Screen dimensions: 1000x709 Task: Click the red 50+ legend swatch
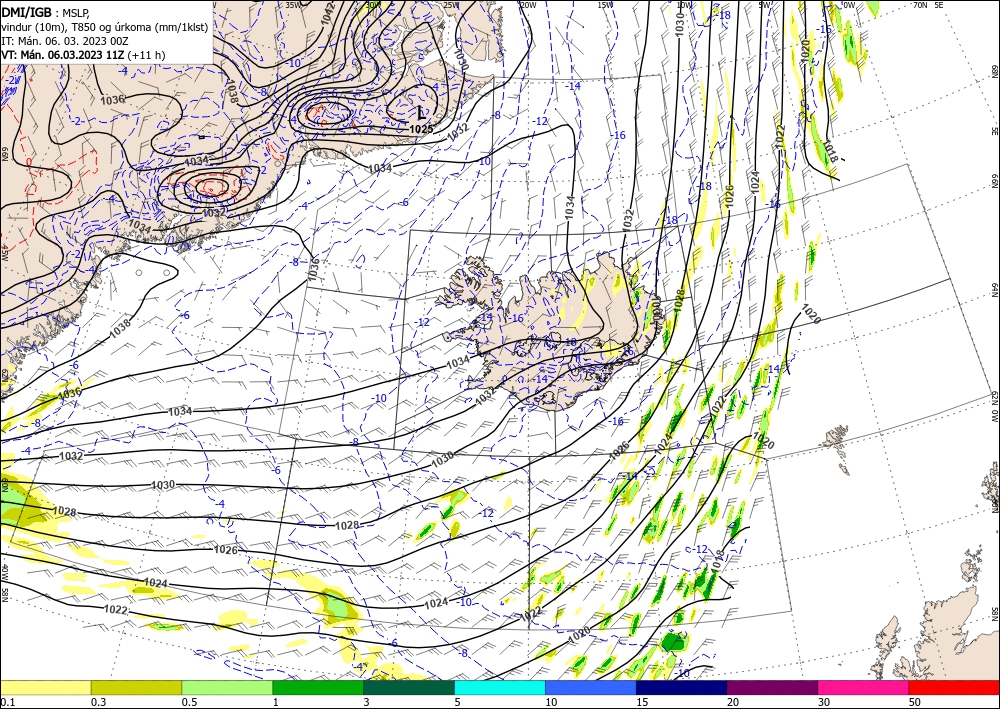click(x=954, y=687)
